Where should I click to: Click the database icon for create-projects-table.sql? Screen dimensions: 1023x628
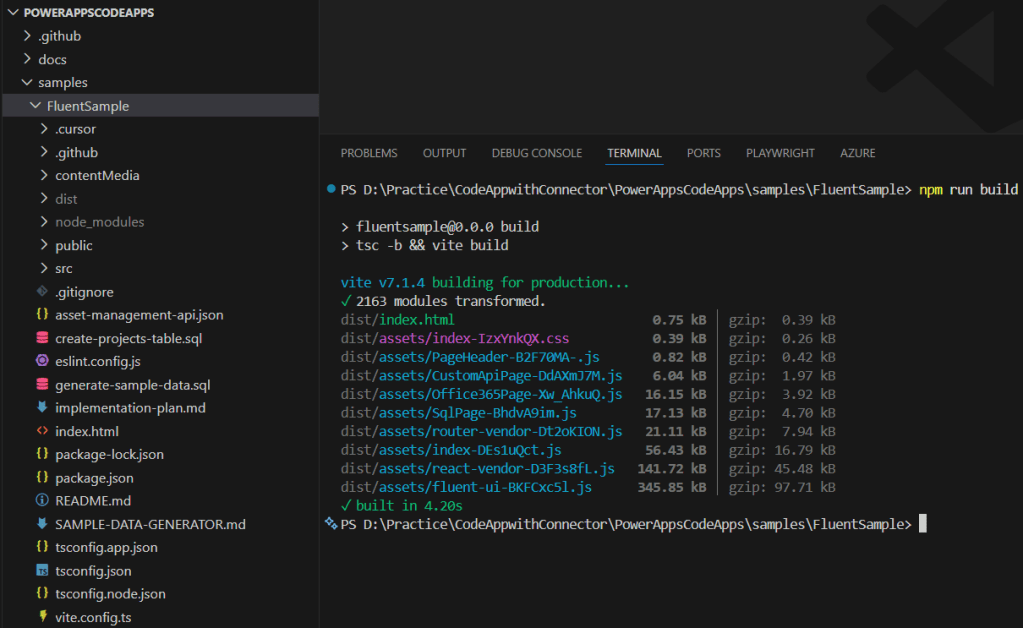pyautogui.click(x=42, y=338)
